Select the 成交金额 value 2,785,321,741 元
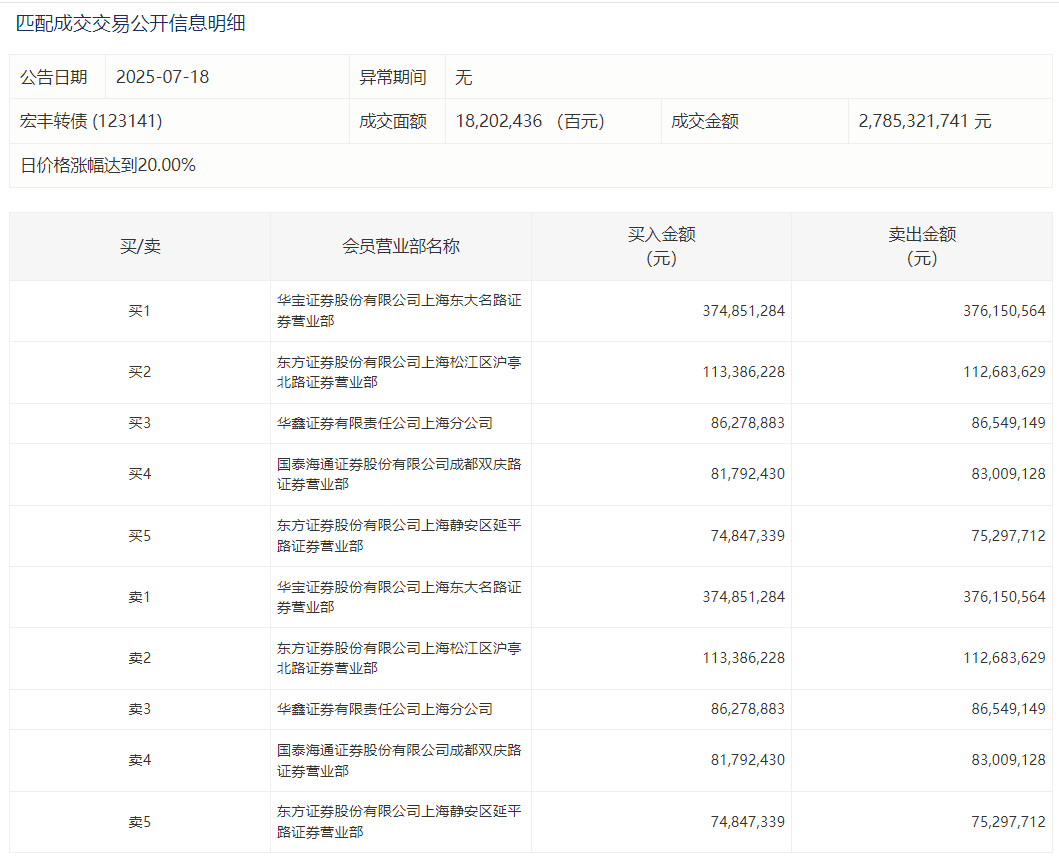The width and height of the screenshot is (1059, 864). click(924, 121)
